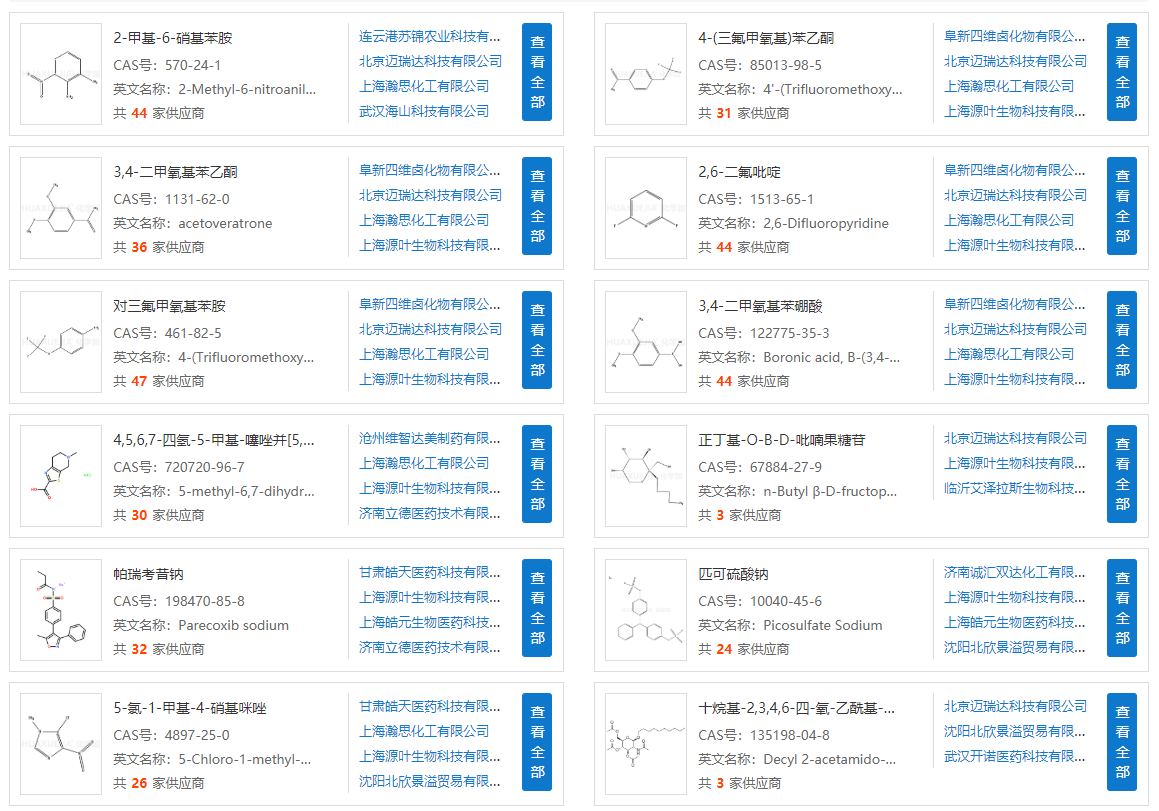1159x811 pixels.
Task: Open the 对三氟甲氧基苯胺 structure thumbnail
Action: (x=61, y=342)
